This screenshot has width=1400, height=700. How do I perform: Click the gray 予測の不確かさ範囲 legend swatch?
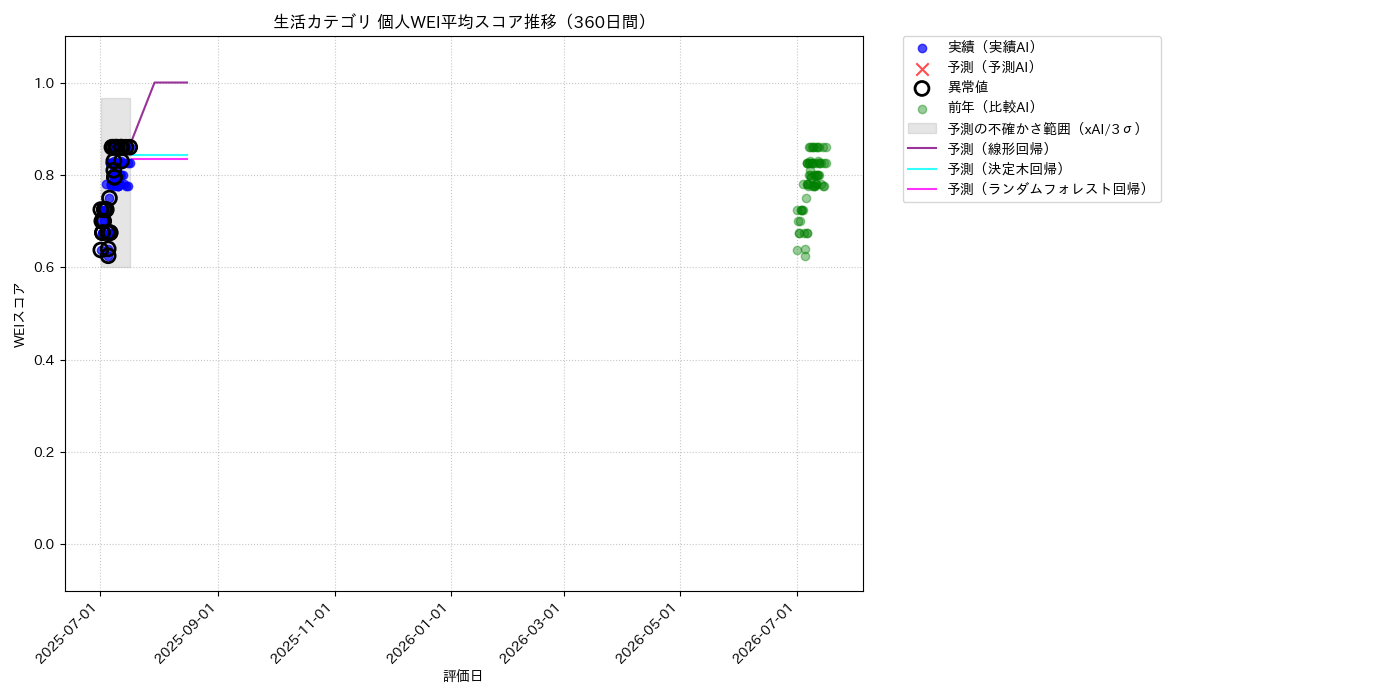pyautogui.click(x=922, y=129)
